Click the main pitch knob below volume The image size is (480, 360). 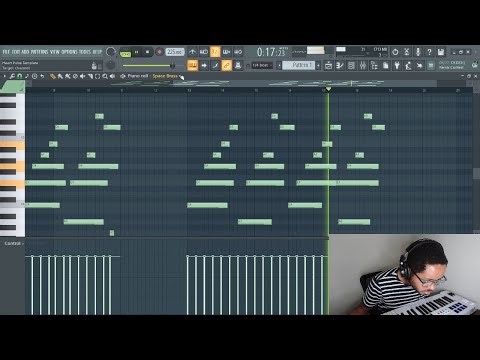110,65
